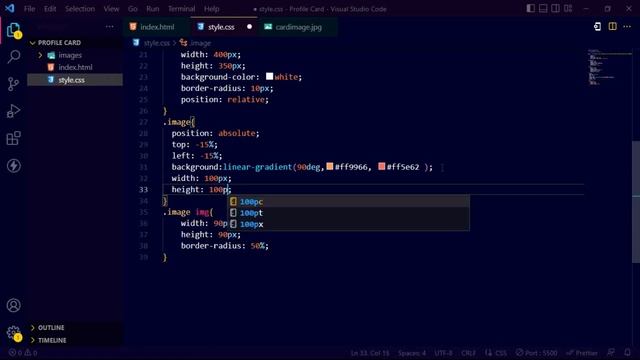The image size is (640, 360).
Task: Click line number 33 in gutter
Action: pyautogui.click(x=143, y=189)
